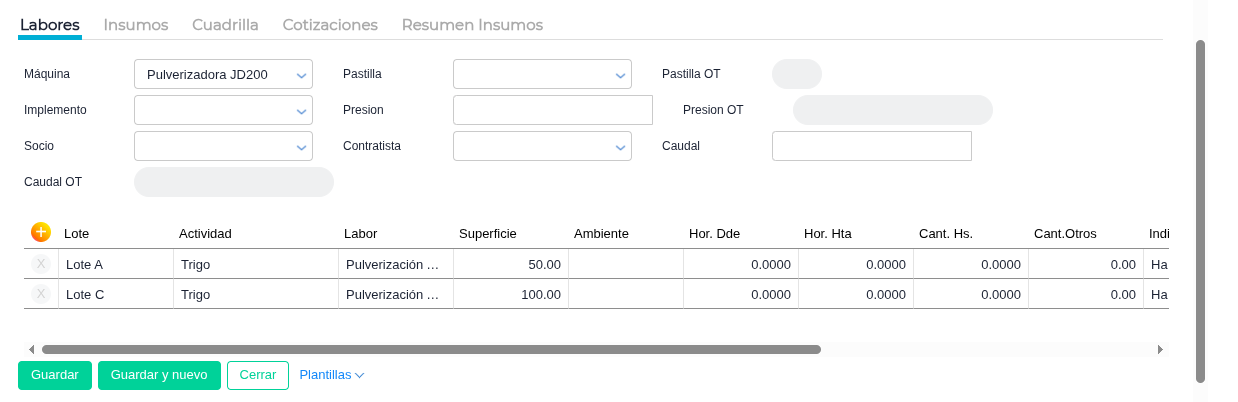Expand the Pastilla dropdown
This screenshot has width=1238, height=402.
[x=542, y=74]
